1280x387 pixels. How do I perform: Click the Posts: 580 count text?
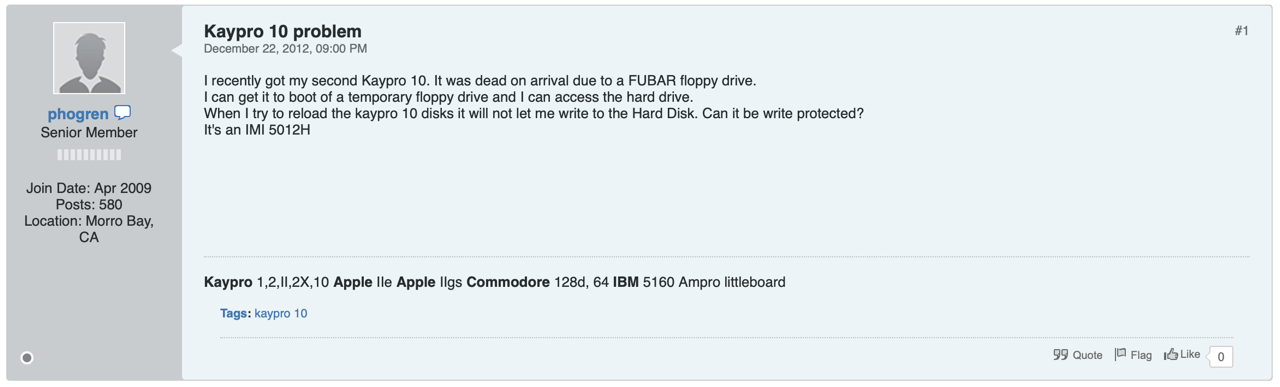coord(89,205)
